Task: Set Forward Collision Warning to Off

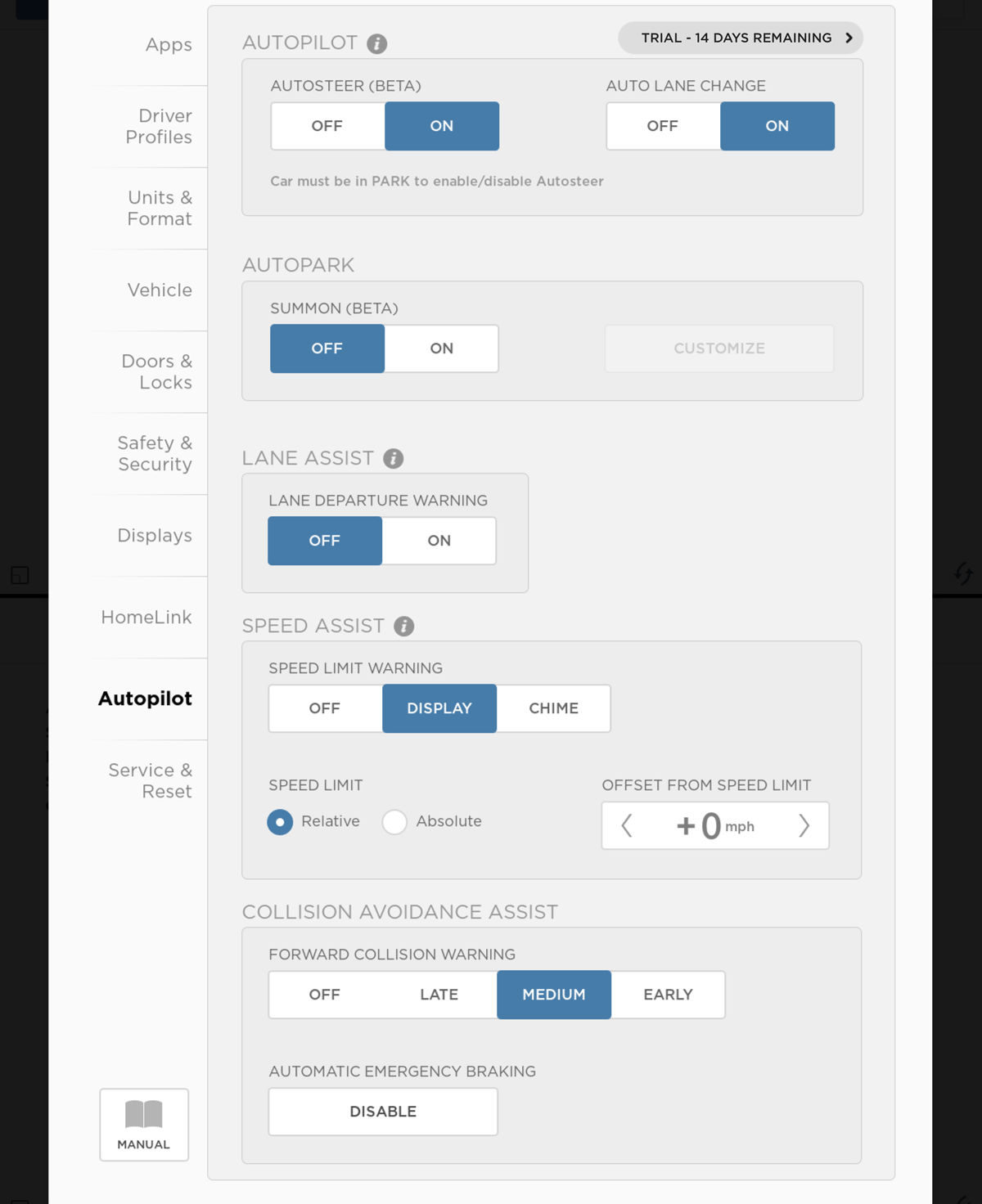Action: point(325,995)
